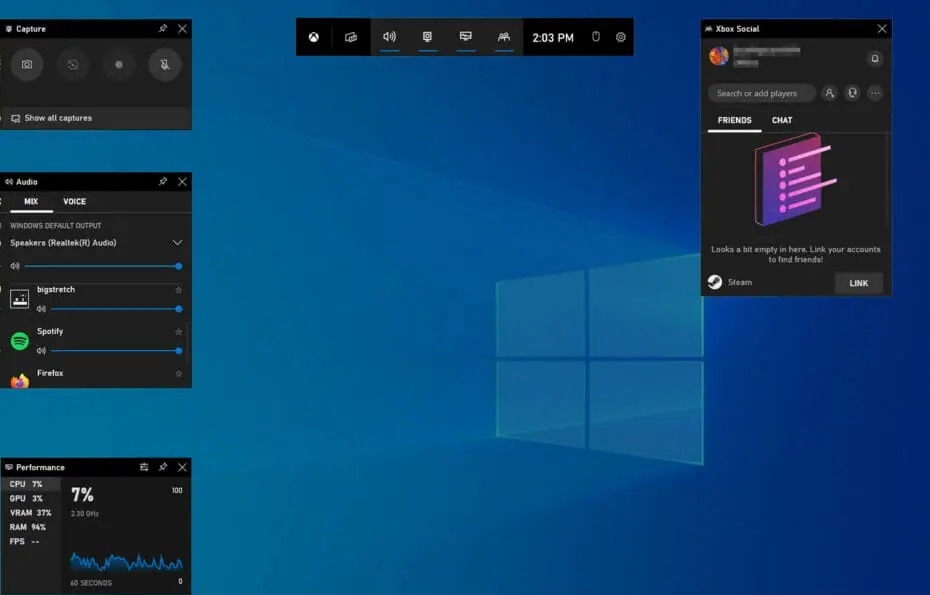This screenshot has width=930, height=595.
Task: Select the RAM 94% metric
Action: pos(31,527)
